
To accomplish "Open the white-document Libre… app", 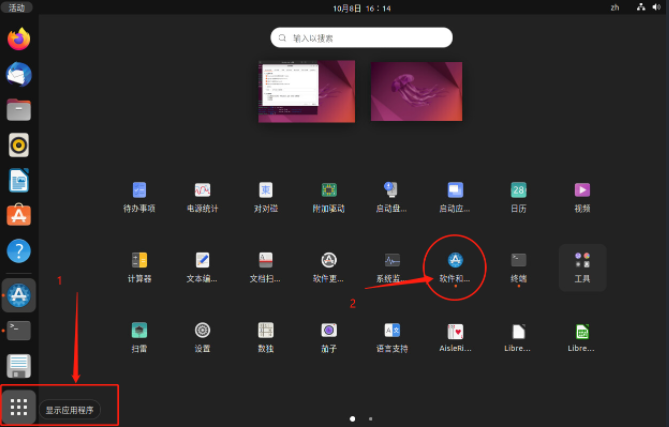I will pyautogui.click(x=518, y=337).
